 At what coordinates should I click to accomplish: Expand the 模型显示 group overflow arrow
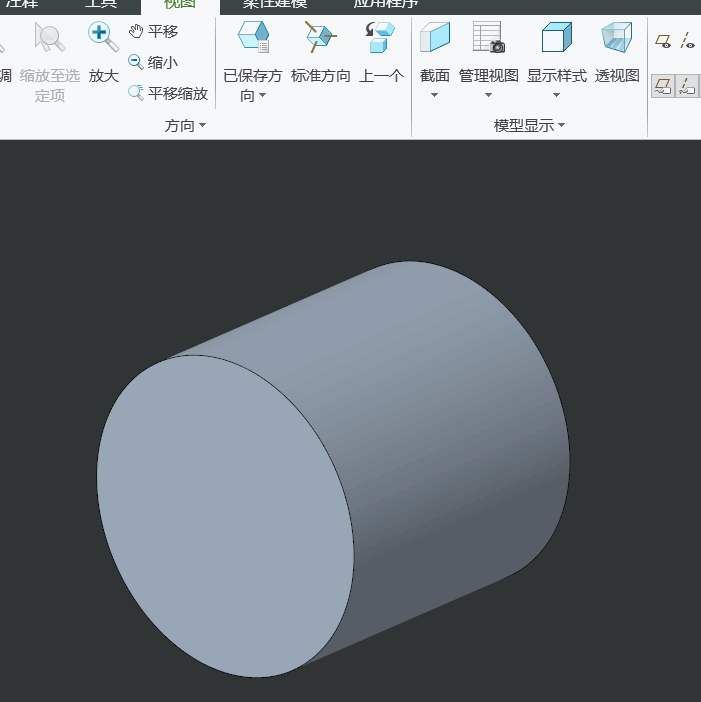561,125
